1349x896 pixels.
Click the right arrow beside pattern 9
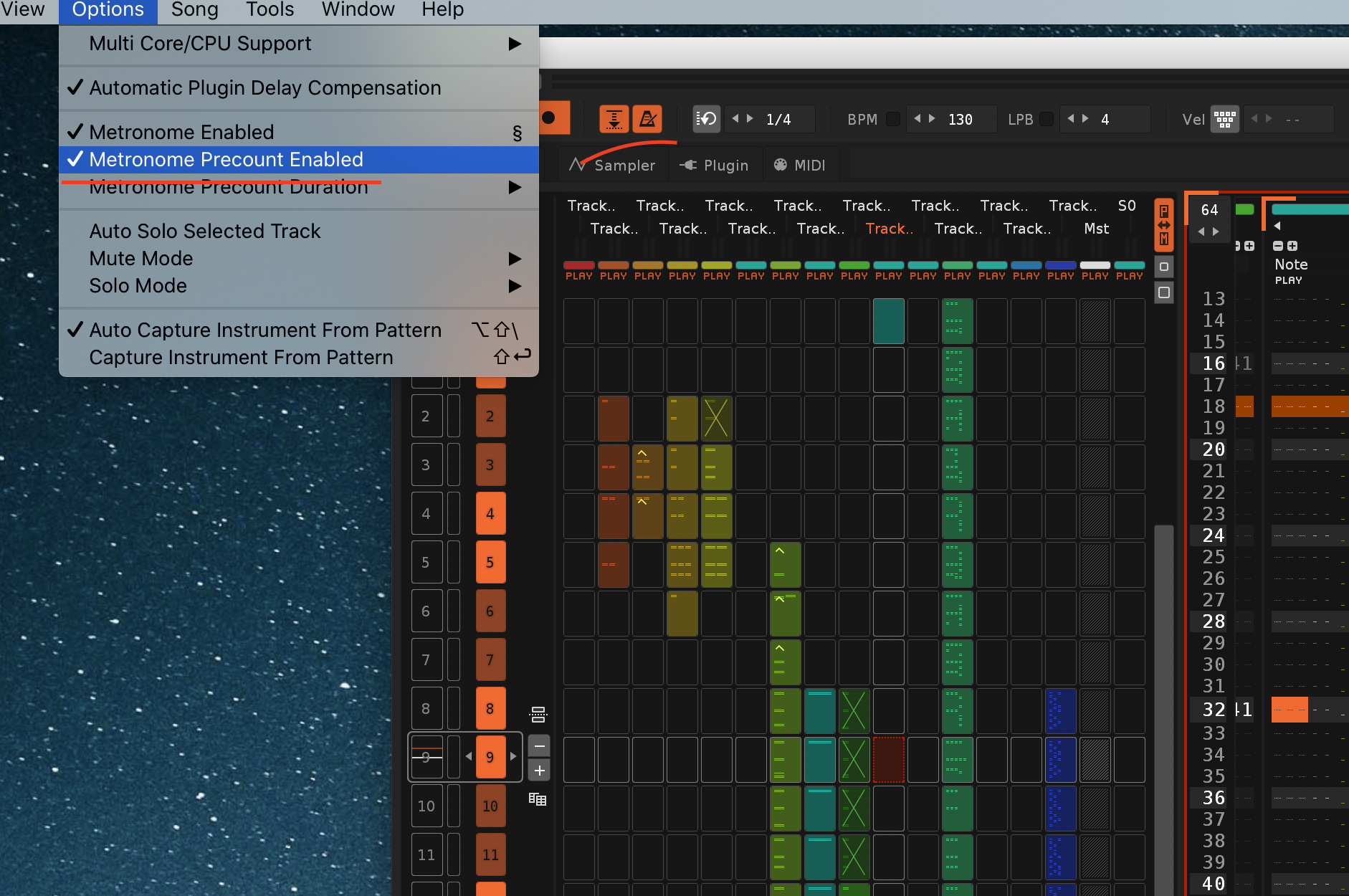coord(513,756)
